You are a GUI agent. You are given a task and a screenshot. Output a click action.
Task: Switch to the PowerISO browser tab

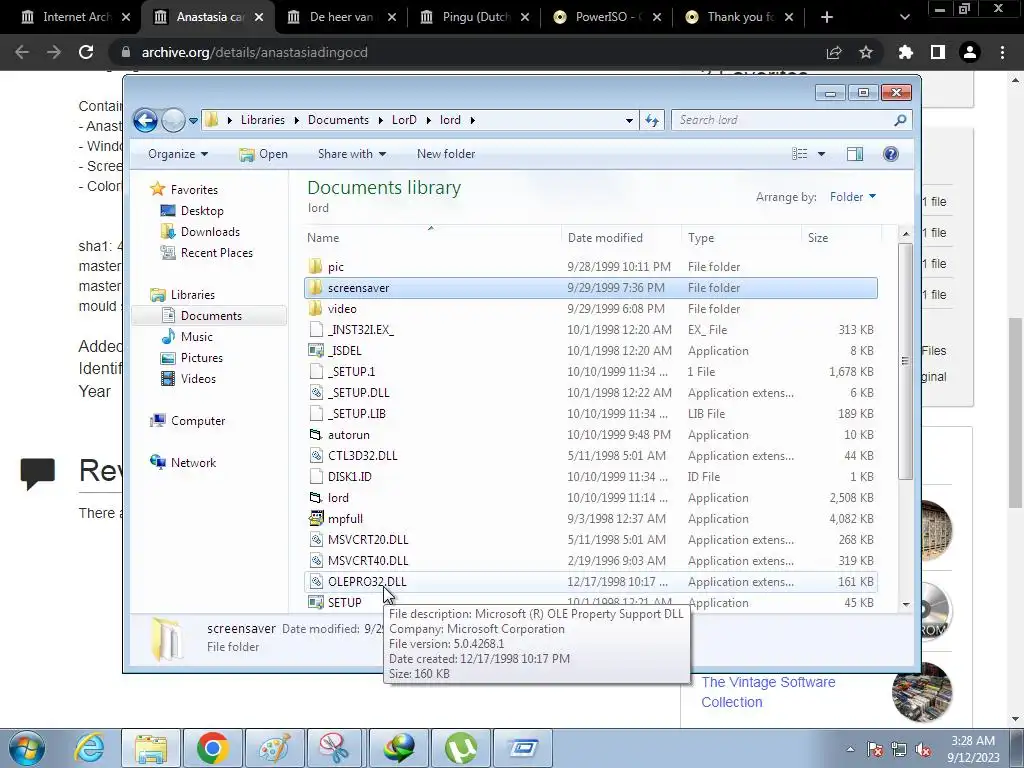pyautogui.click(x=607, y=17)
